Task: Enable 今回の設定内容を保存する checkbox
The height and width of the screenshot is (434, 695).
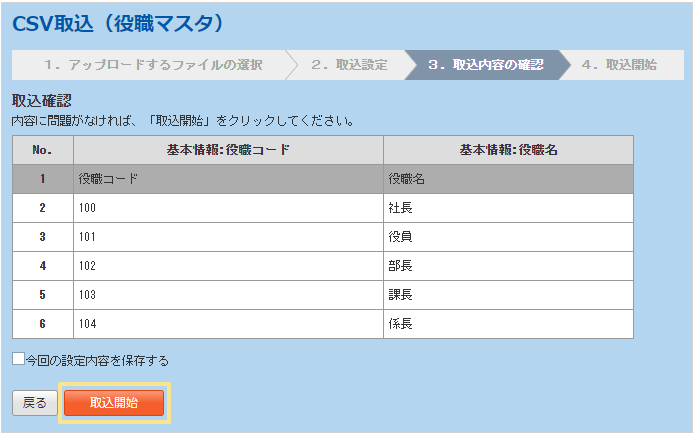Action: (x=18, y=359)
